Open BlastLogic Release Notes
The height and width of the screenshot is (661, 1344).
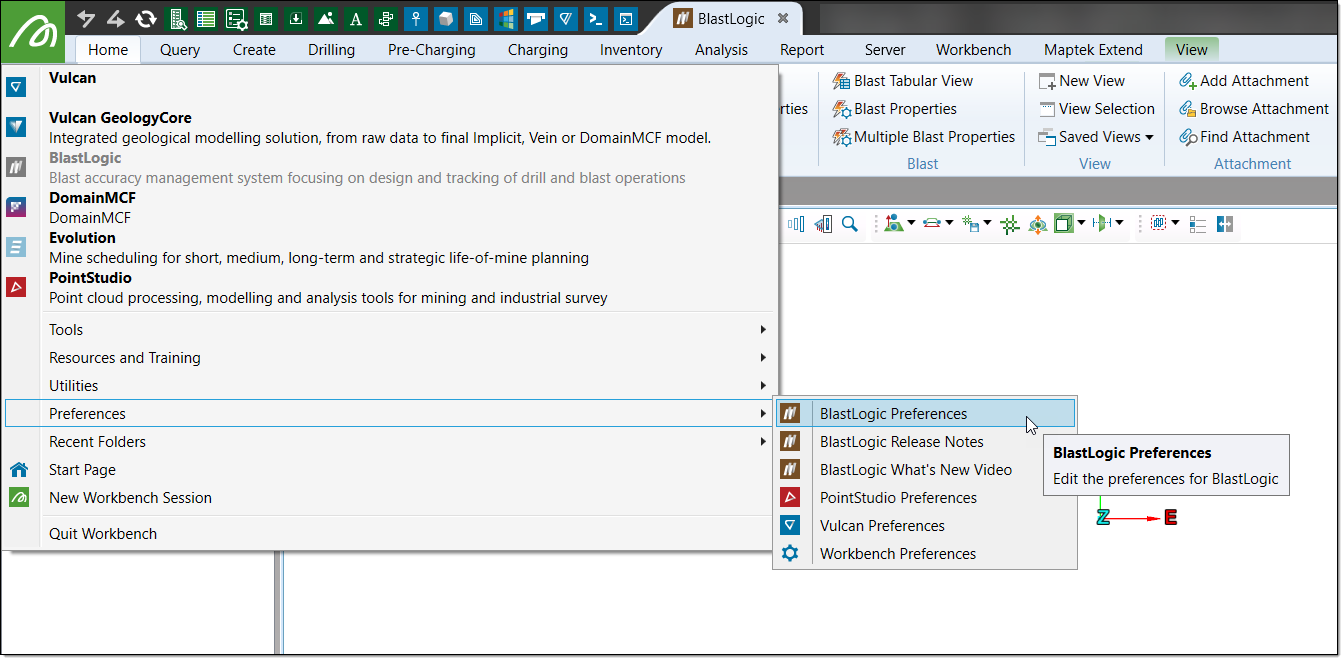click(x=926, y=442)
